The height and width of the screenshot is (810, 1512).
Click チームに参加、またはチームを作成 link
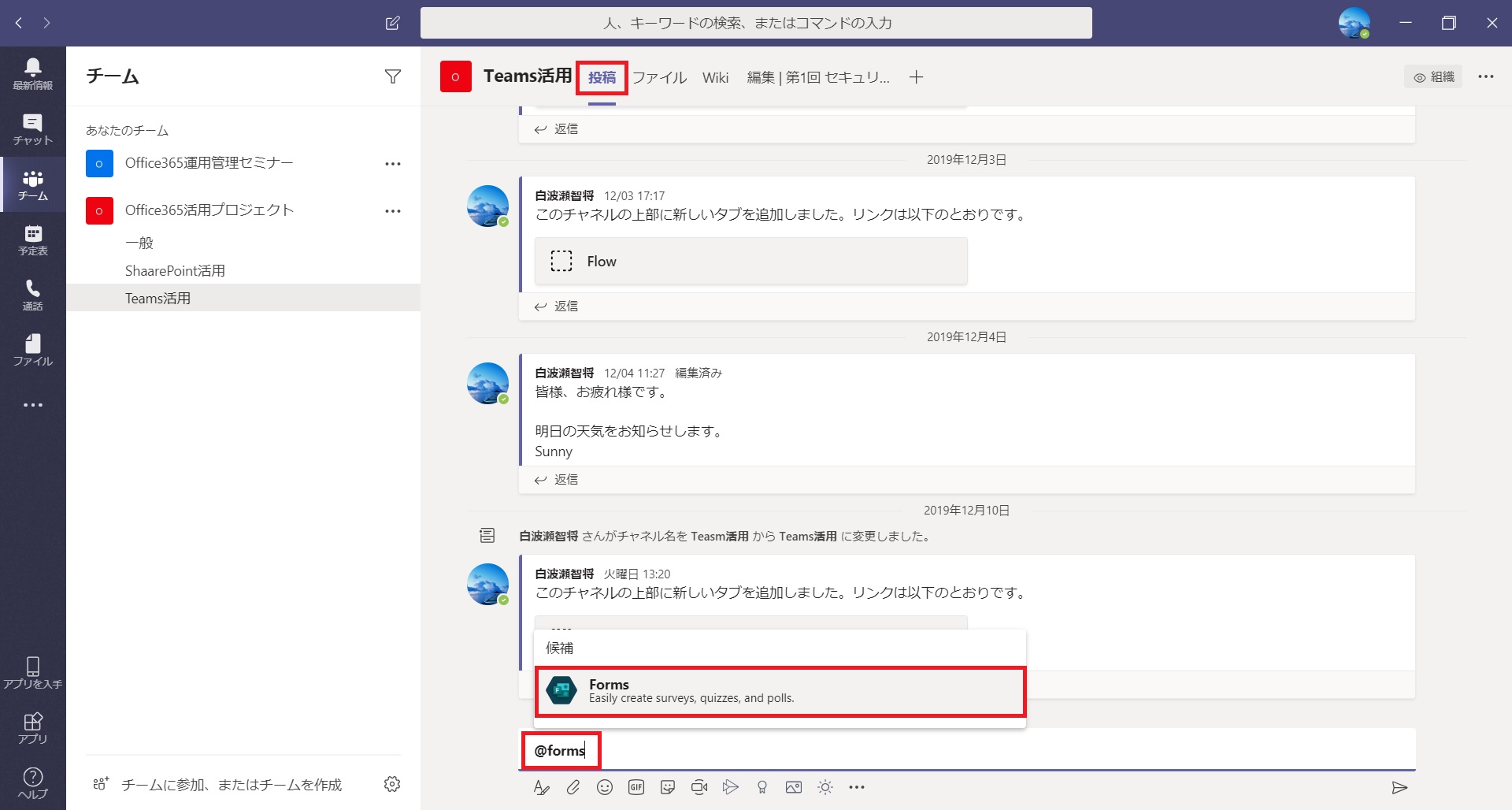(232, 785)
